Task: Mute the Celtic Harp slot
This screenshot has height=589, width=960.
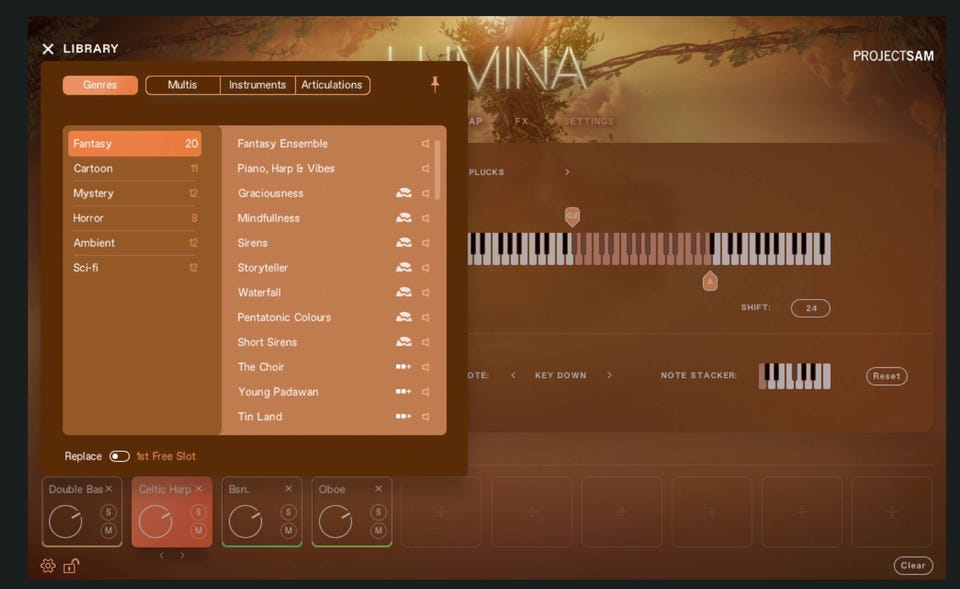Action: (x=198, y=530)
